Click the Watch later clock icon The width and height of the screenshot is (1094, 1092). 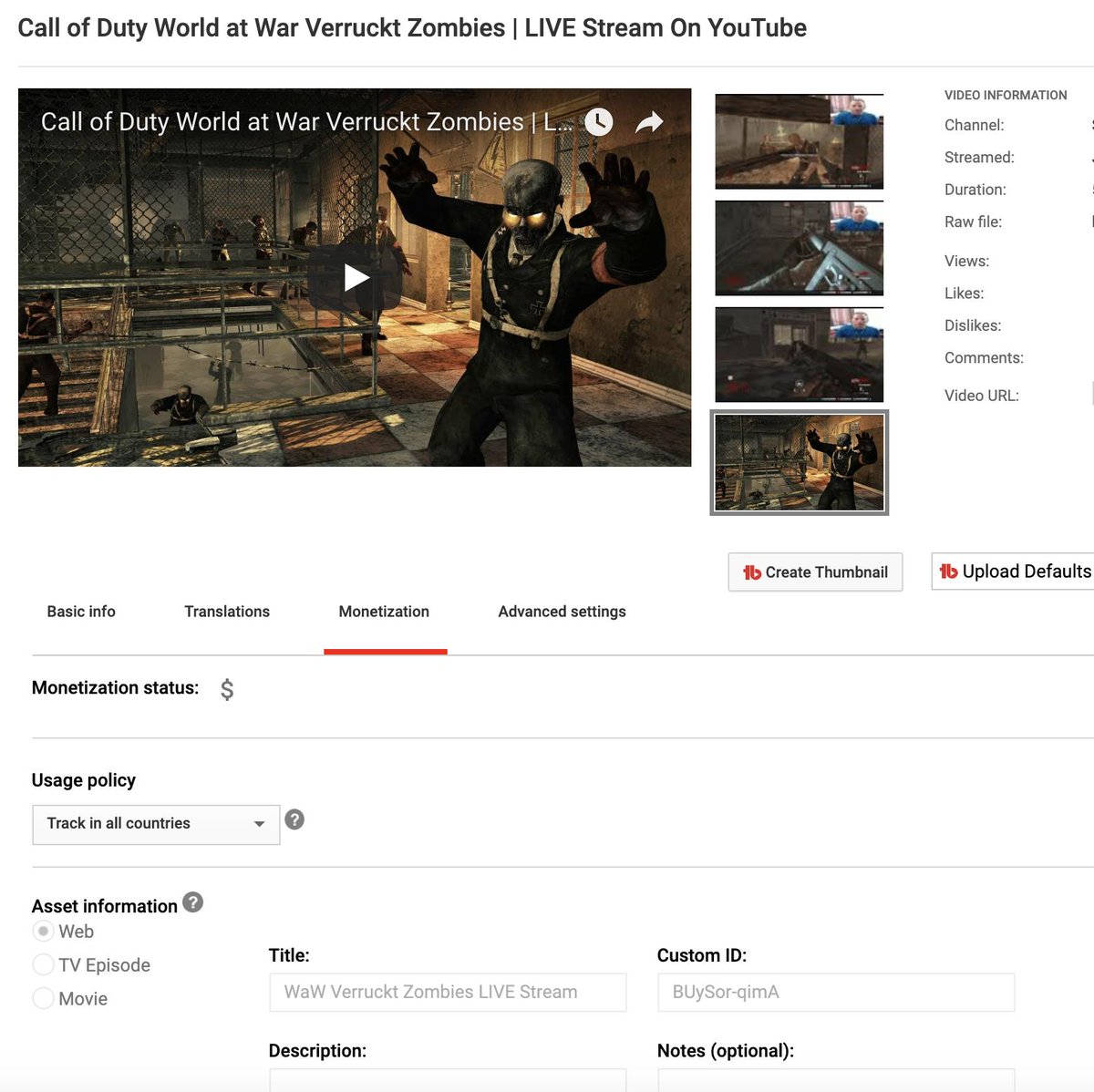click(598, 122)
